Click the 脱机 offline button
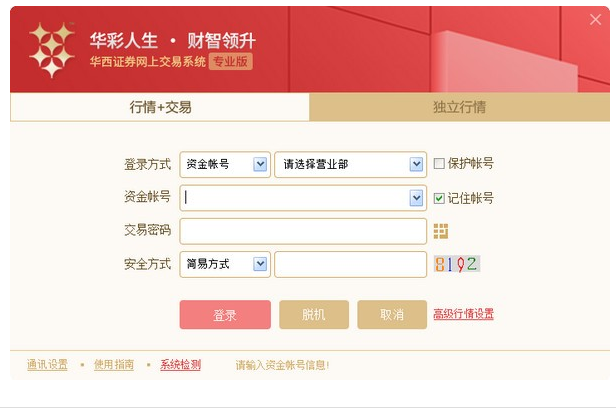Screen dimensions: 616x411 (x=314, y=315)
